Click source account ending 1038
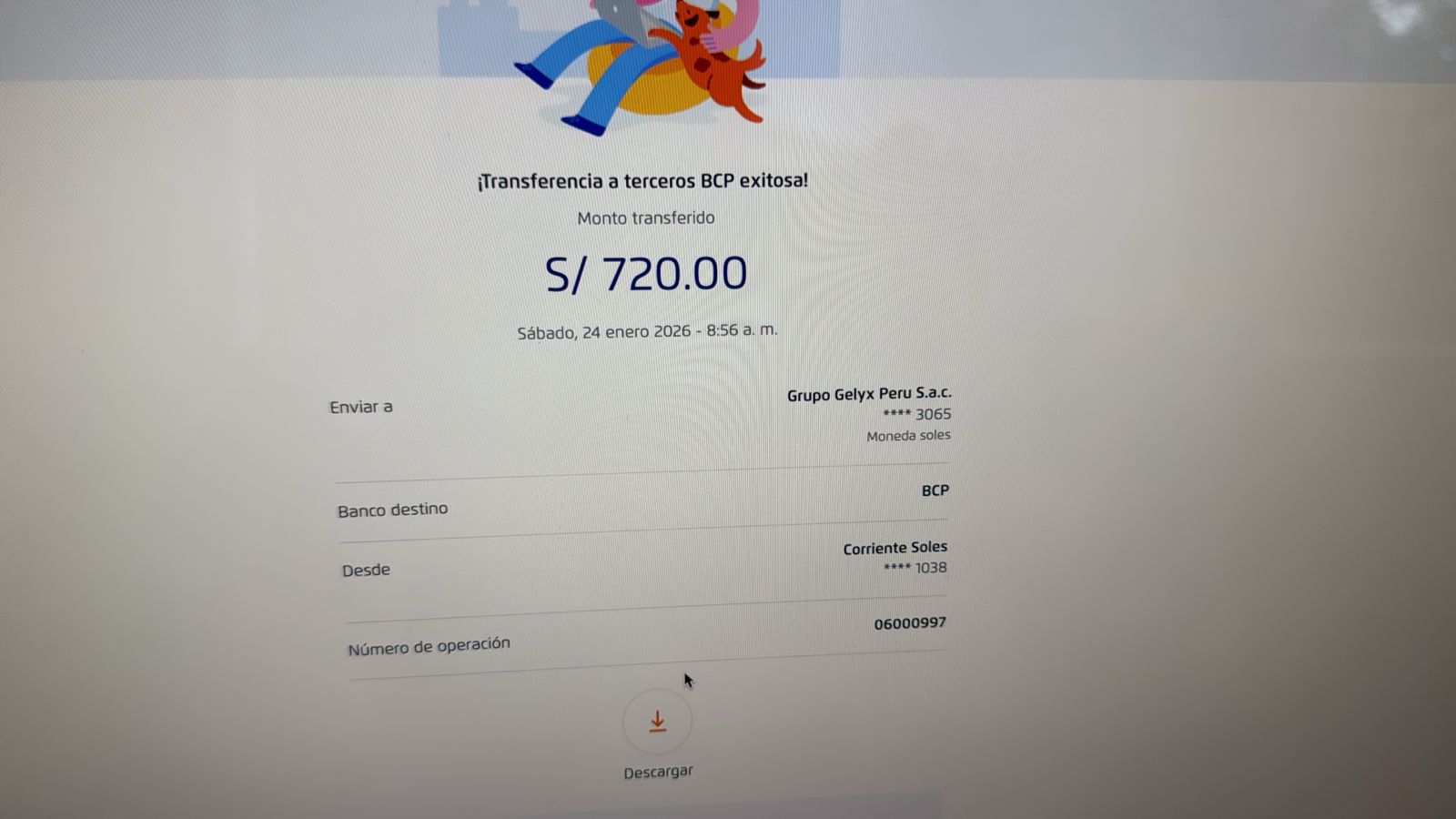Viewport: 1456px width, 819px height. click(x=915, y=568)
